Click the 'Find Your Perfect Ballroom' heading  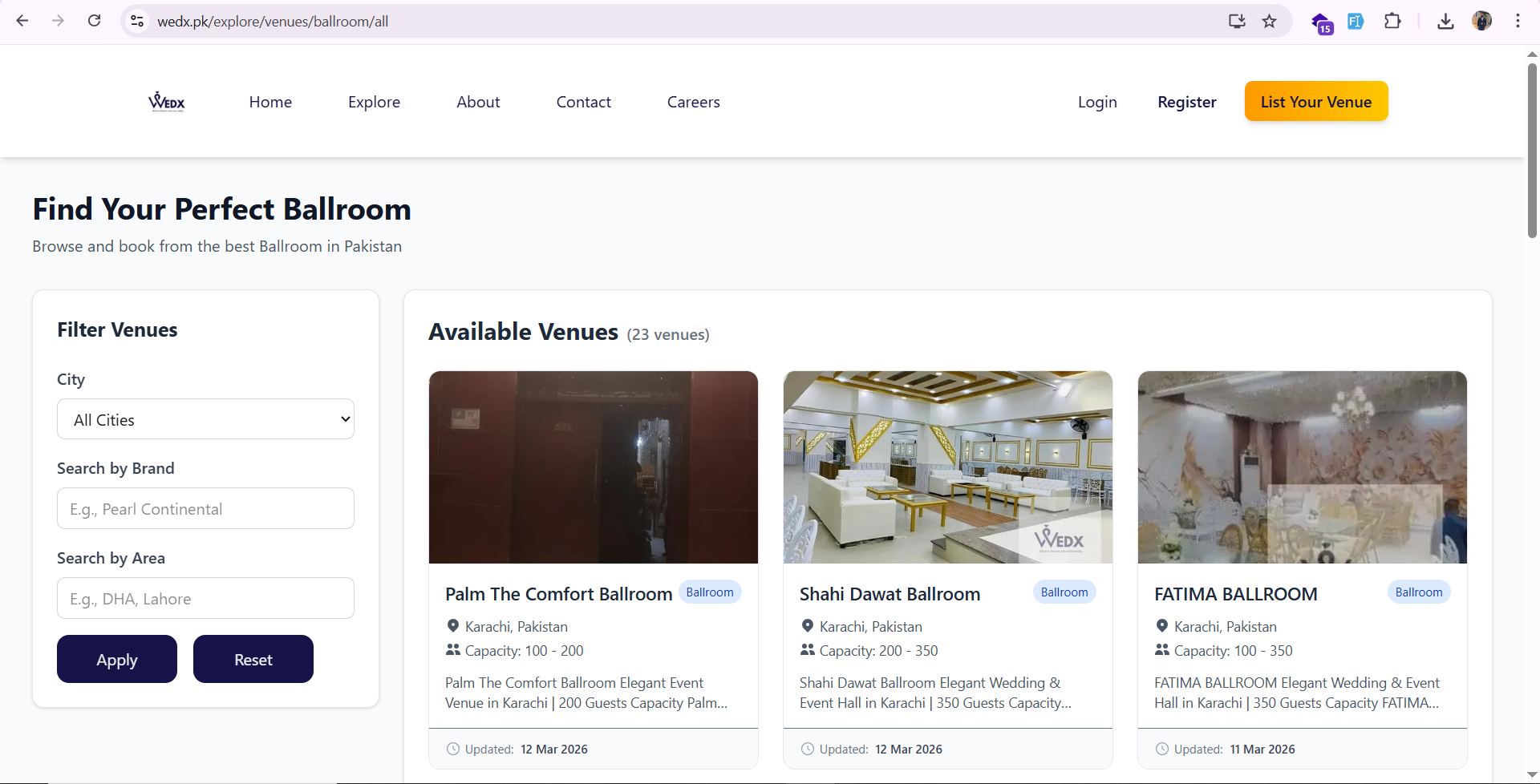tap(222, 208)
